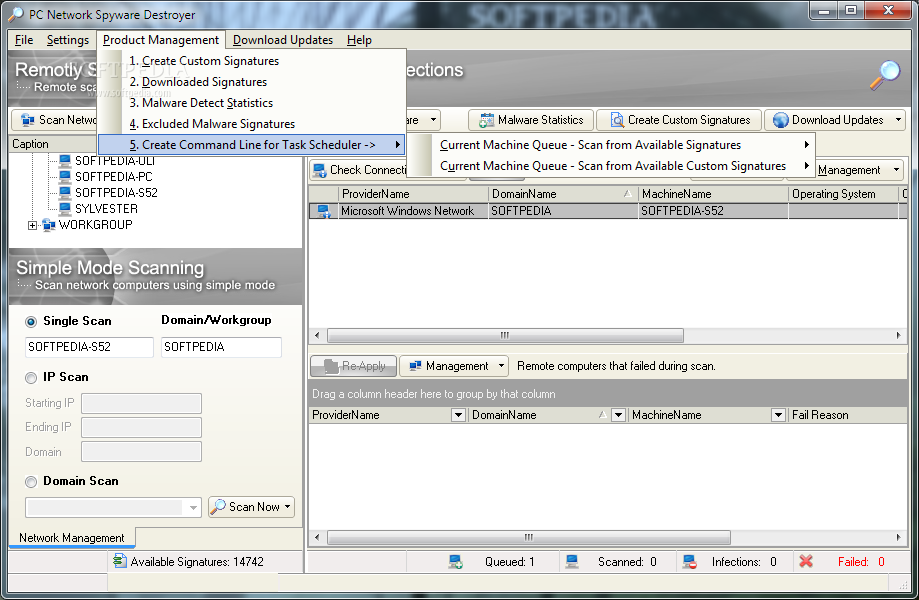Select the Single Scan radio button
Viewport: 919px width, 600px height.
pyautogui.click(x=31, y=322)
